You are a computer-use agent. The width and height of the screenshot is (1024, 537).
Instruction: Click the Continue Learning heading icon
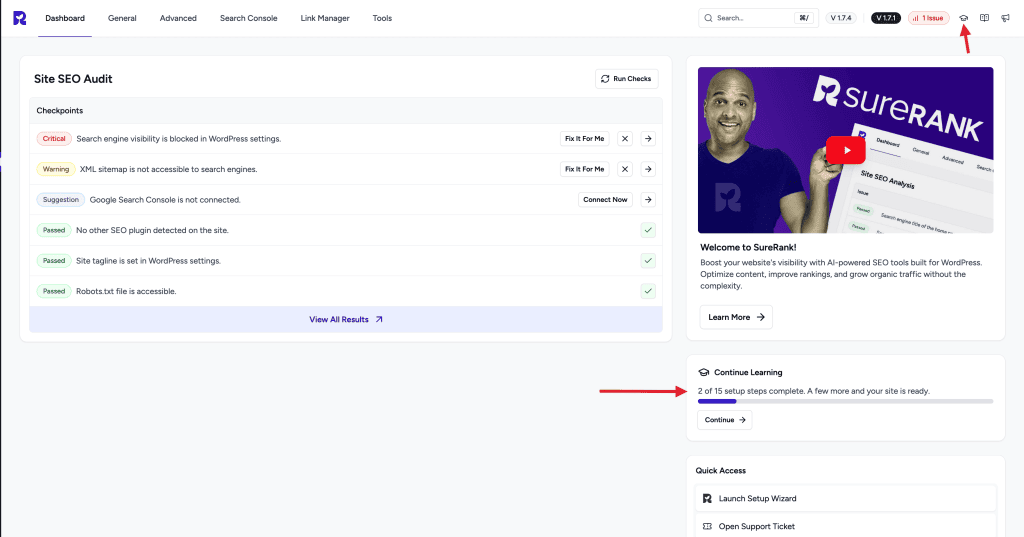[x=703, y=372]
